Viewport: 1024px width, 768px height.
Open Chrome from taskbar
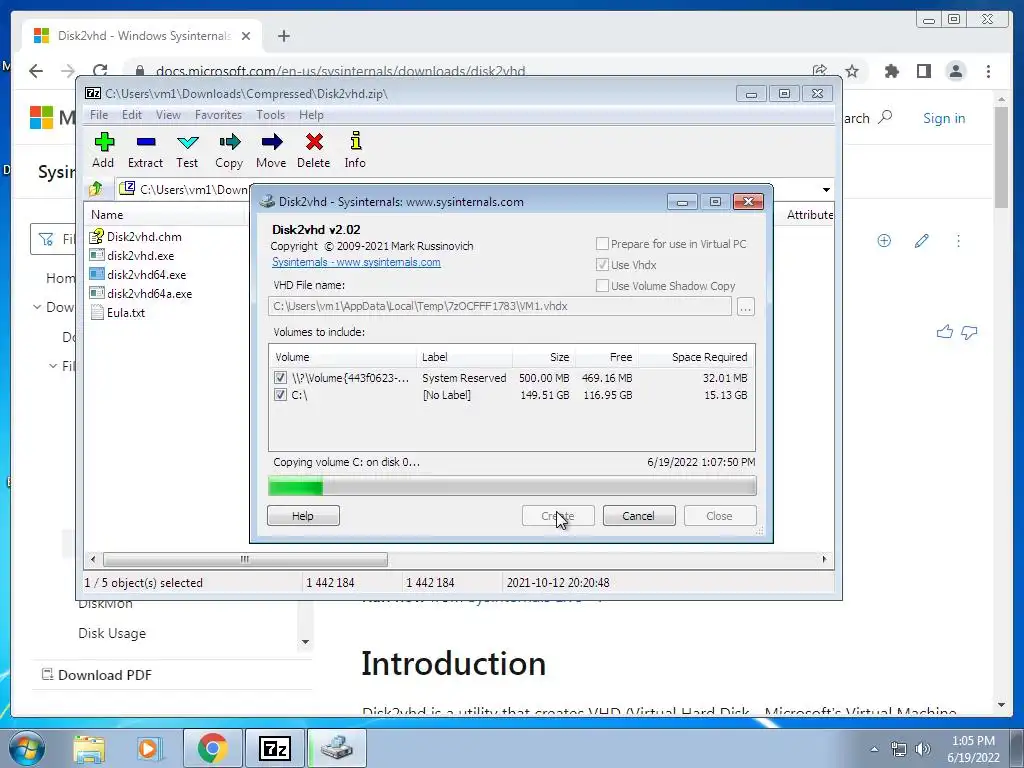click(x=213, y=748)
